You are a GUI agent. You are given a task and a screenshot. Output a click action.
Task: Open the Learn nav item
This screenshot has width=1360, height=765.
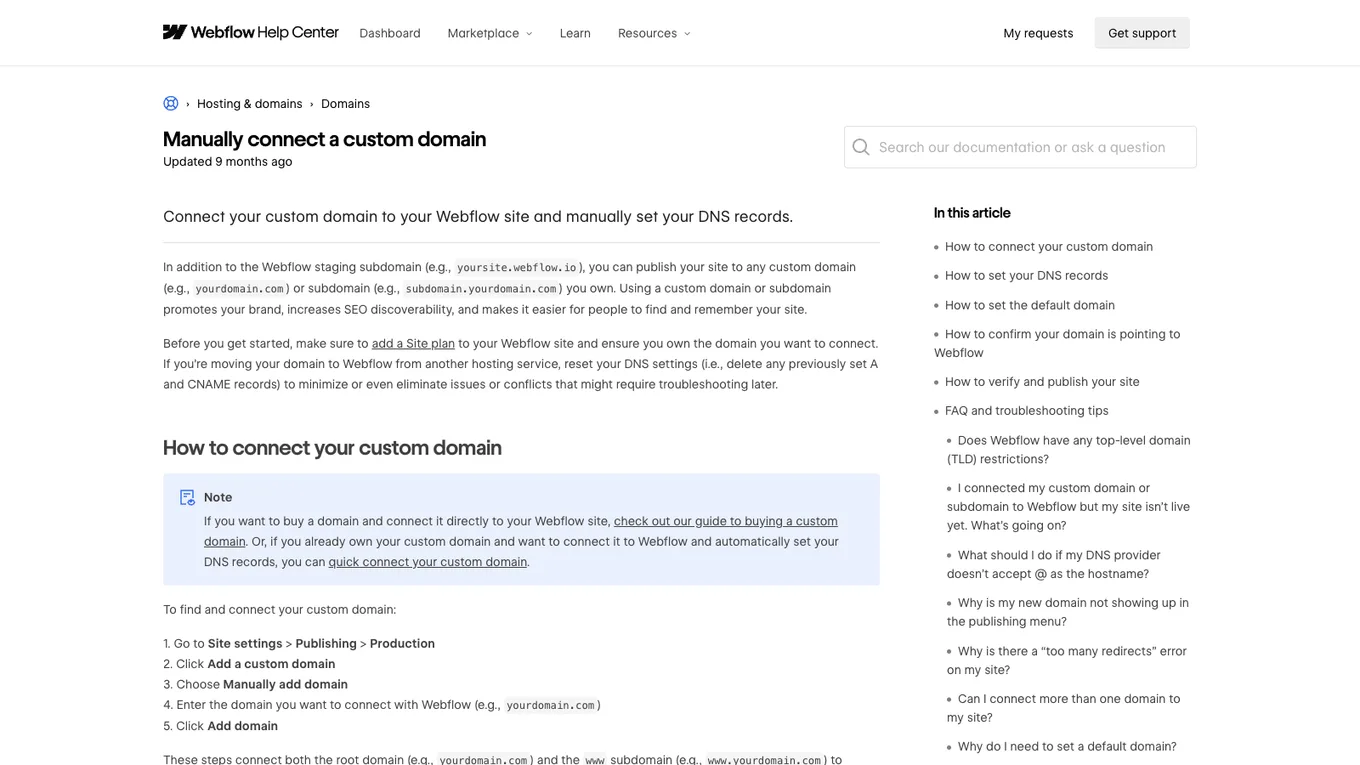[x=575, y=33]
